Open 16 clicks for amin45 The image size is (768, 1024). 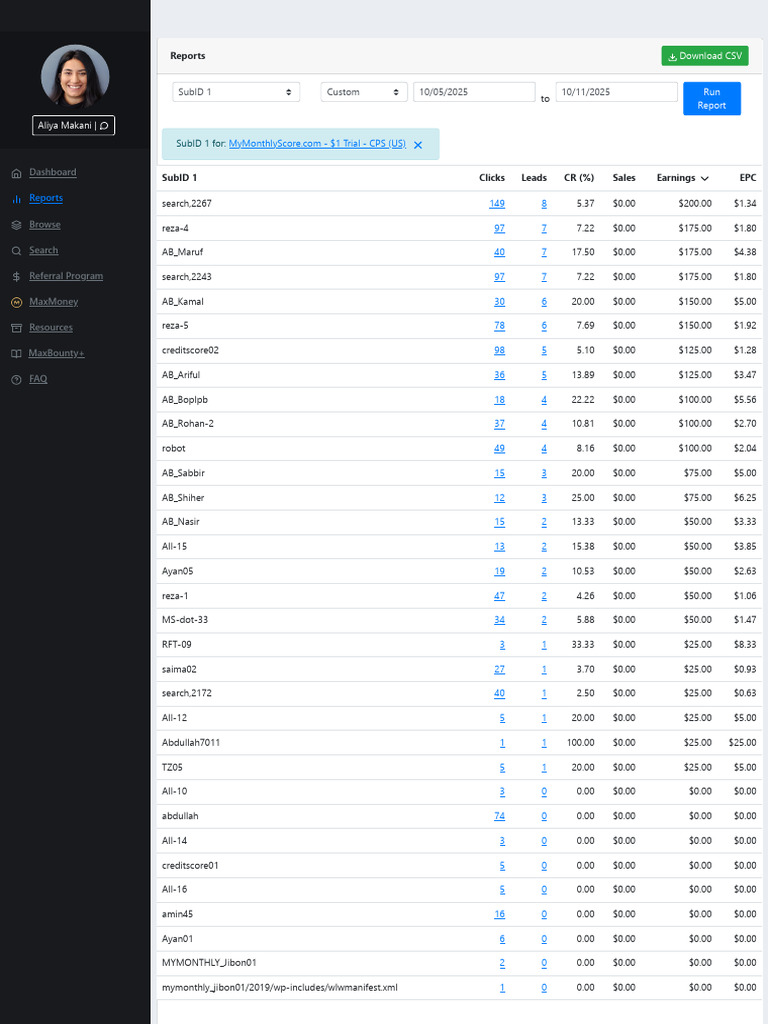[x=500, y=914]
